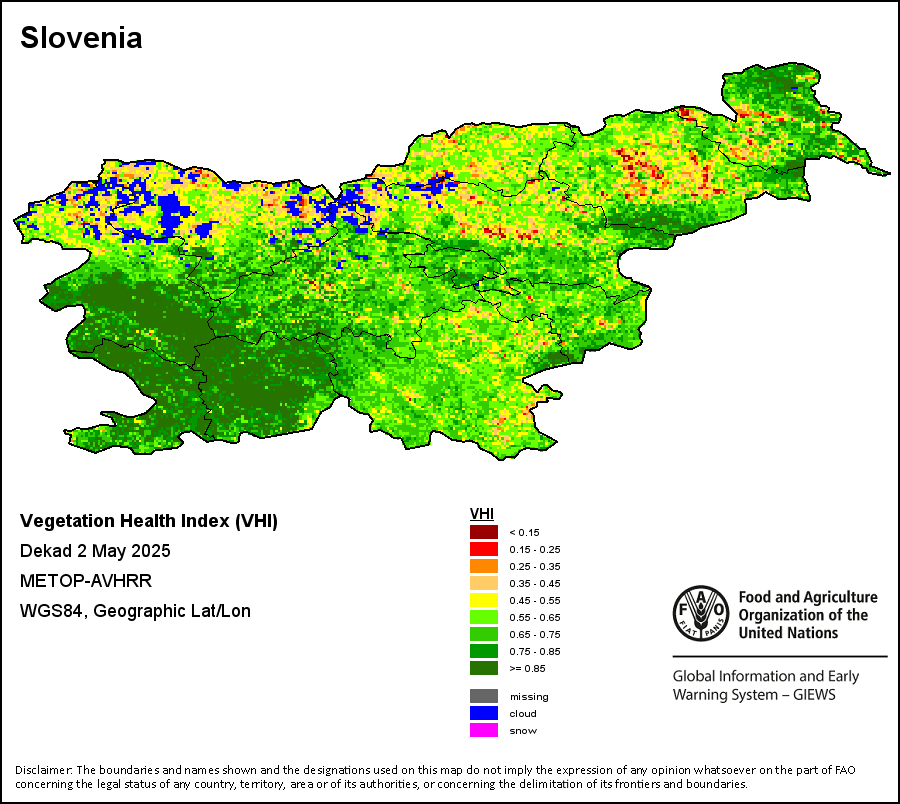Viewport: 900px width, 804px height.
Task: Click the yellow 0.45 - 0.55 legend swatch
Action: pyautogui.click(x=484, y=600)
